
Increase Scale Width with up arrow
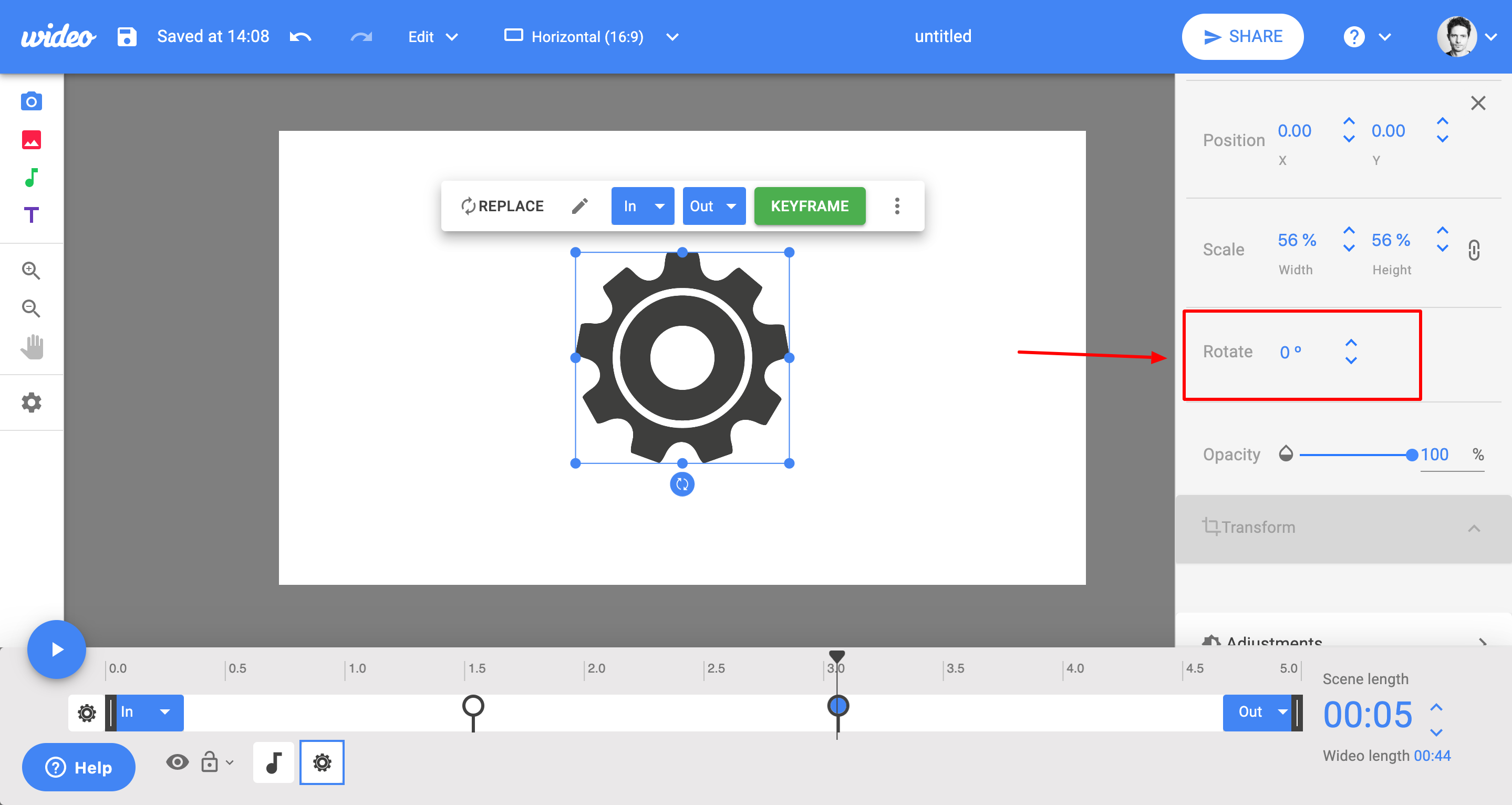(1349, 230)
